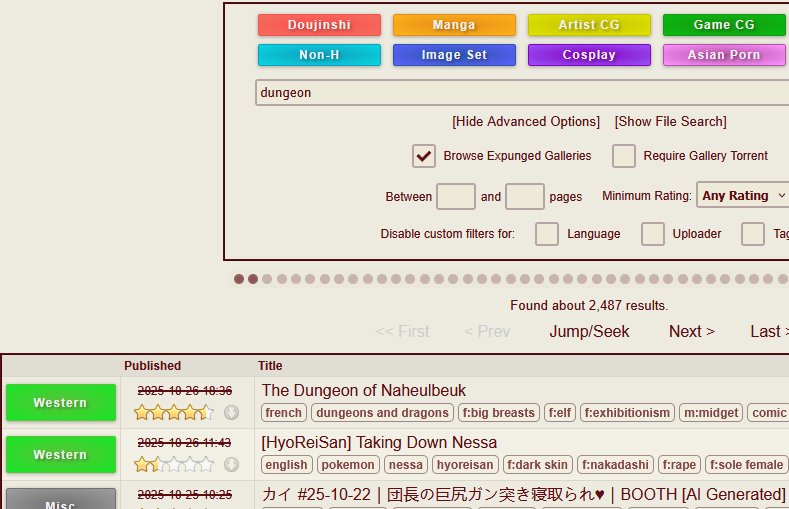Click the Published column header
The width and height of the screenshot is (789, 509).
click(x=152, y=366)
